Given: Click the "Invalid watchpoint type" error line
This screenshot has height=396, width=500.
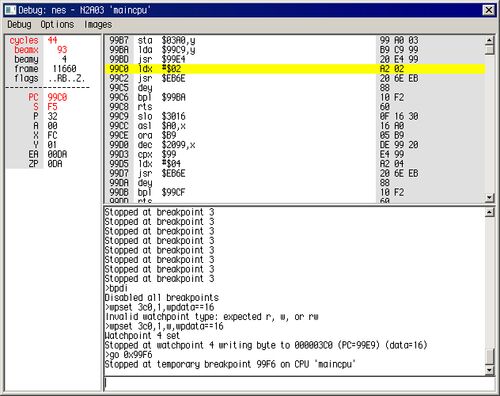Looking at the screenshot, I should click(x=212, y=317).
